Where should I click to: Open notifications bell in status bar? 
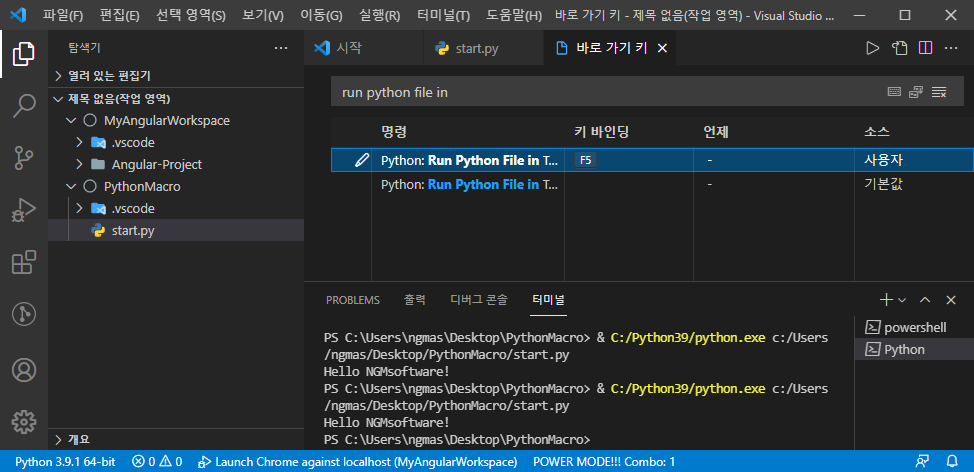pyautogui.click(x=952, y=461)
